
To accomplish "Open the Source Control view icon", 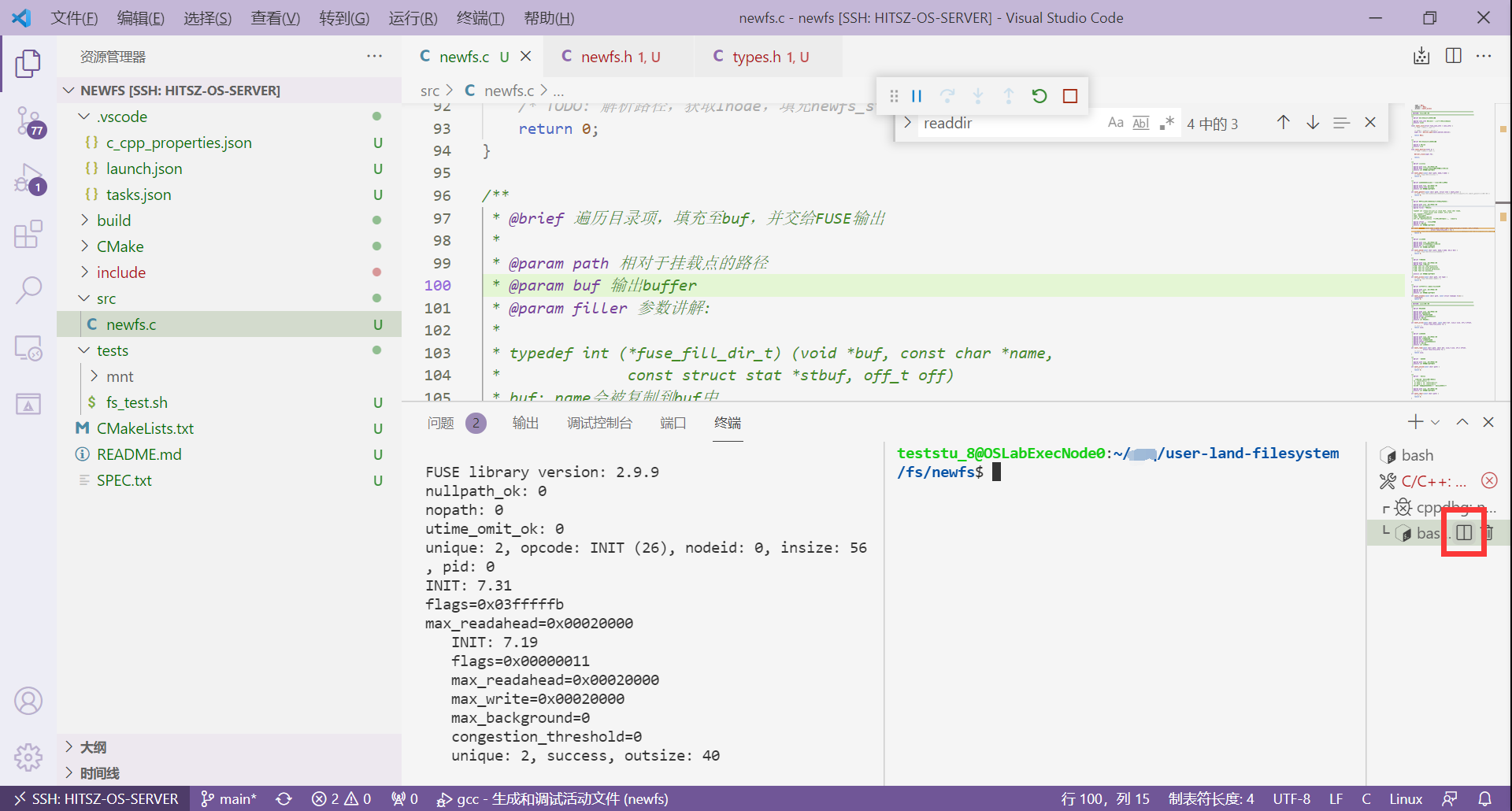I will (x=28, y=120).
